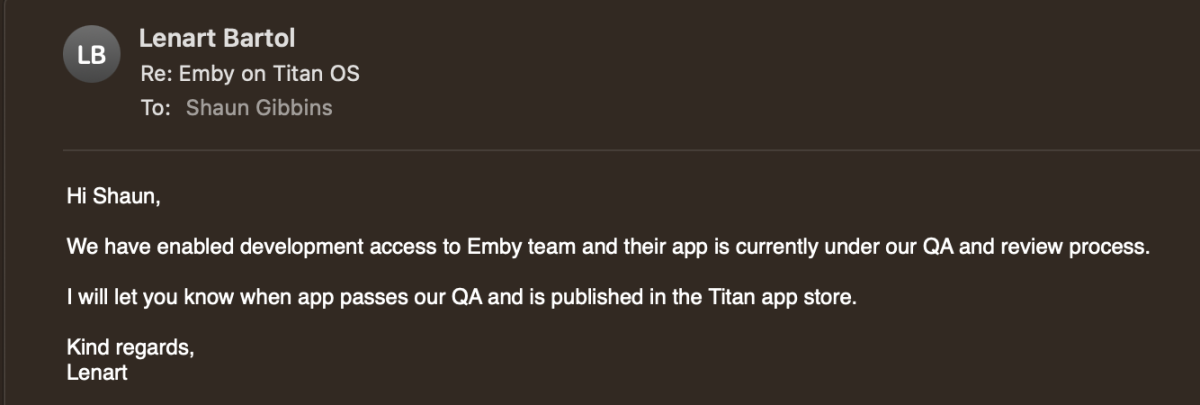This screenshot has width=1200, height=405.
Task: Click the To: field label
Action: coord(155,108)
